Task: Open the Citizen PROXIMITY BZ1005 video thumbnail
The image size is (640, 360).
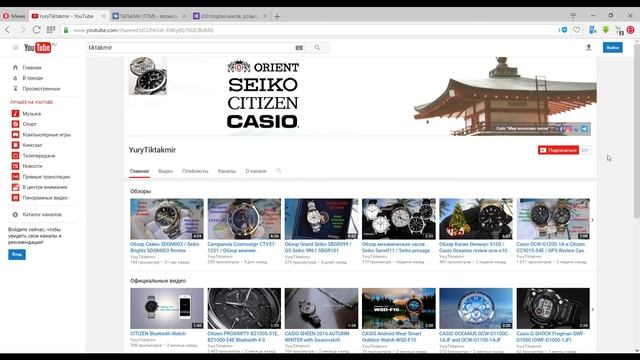Action: (x=244, y=308)
